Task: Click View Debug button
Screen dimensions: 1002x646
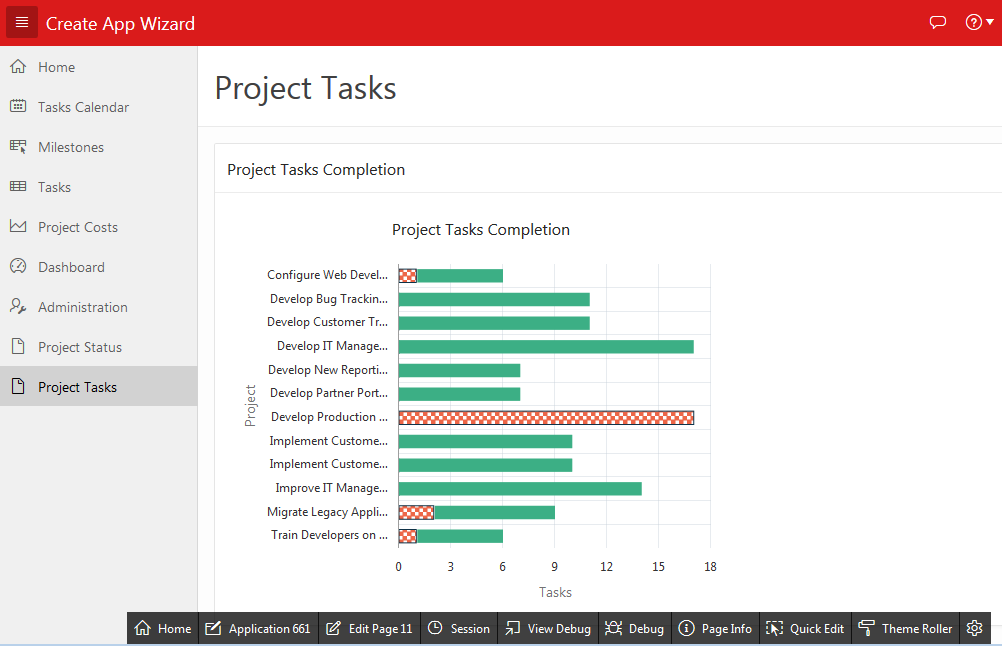Action: click(548, 628)
